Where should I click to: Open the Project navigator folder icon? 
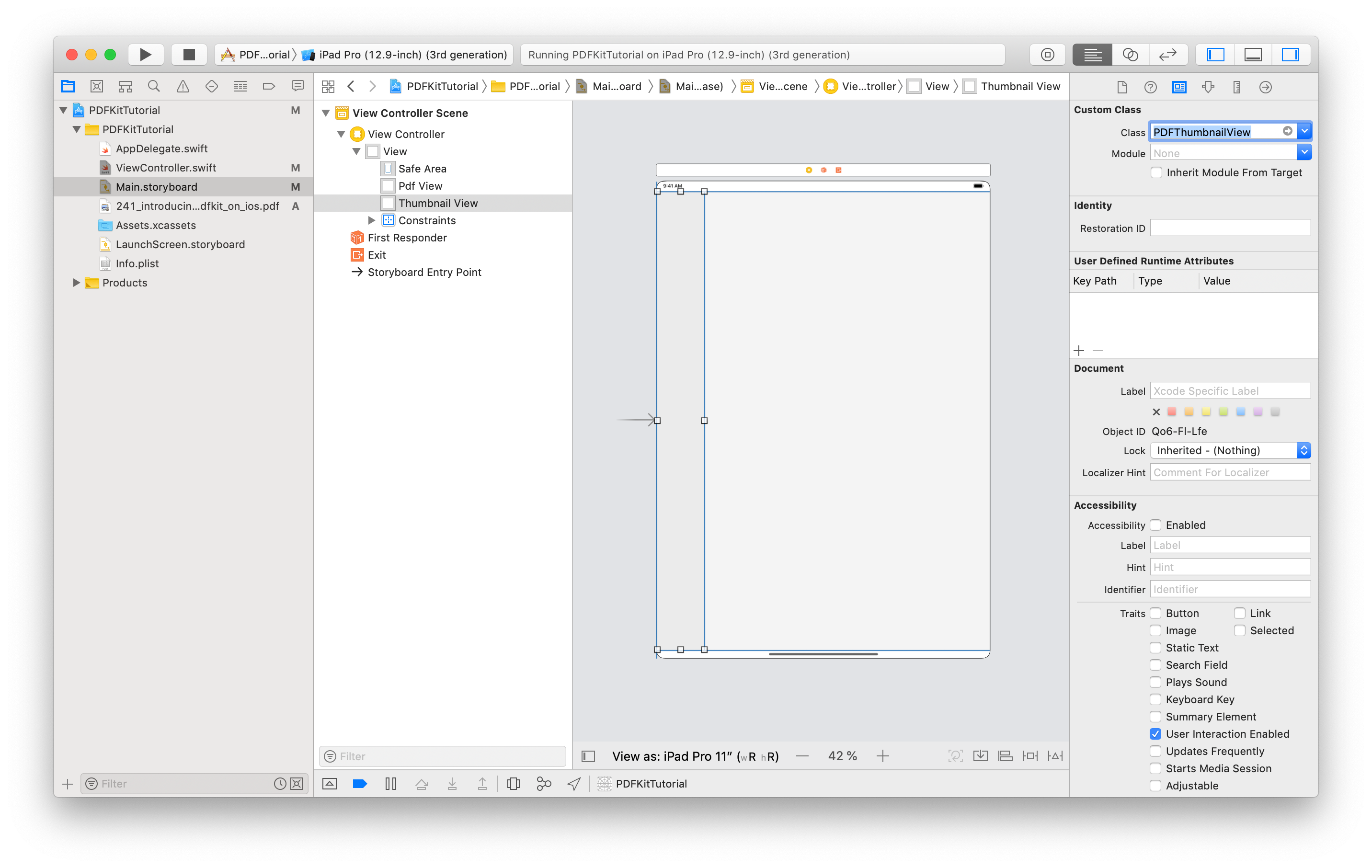[68, 87]
